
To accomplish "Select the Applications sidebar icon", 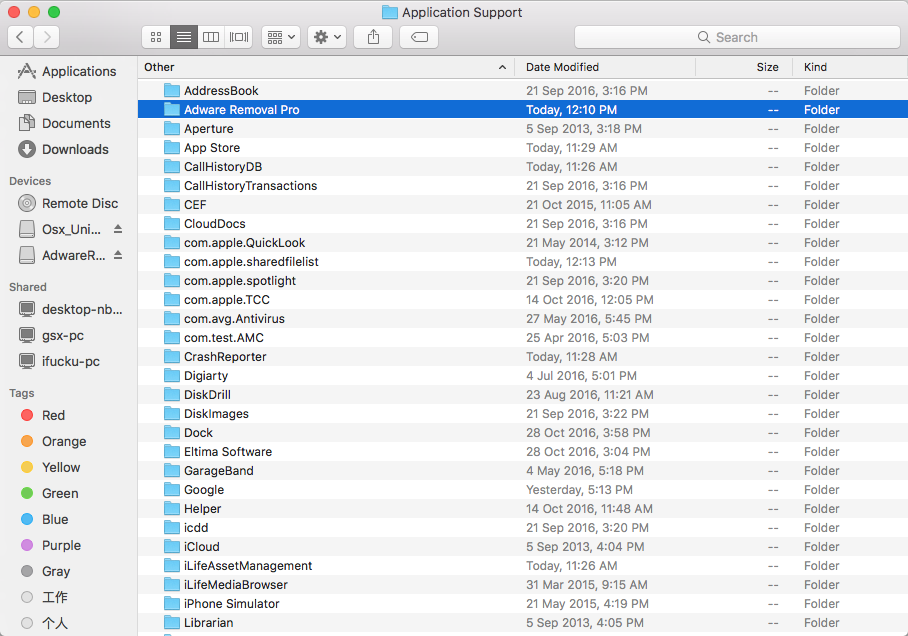I will (x=70, y=71).
